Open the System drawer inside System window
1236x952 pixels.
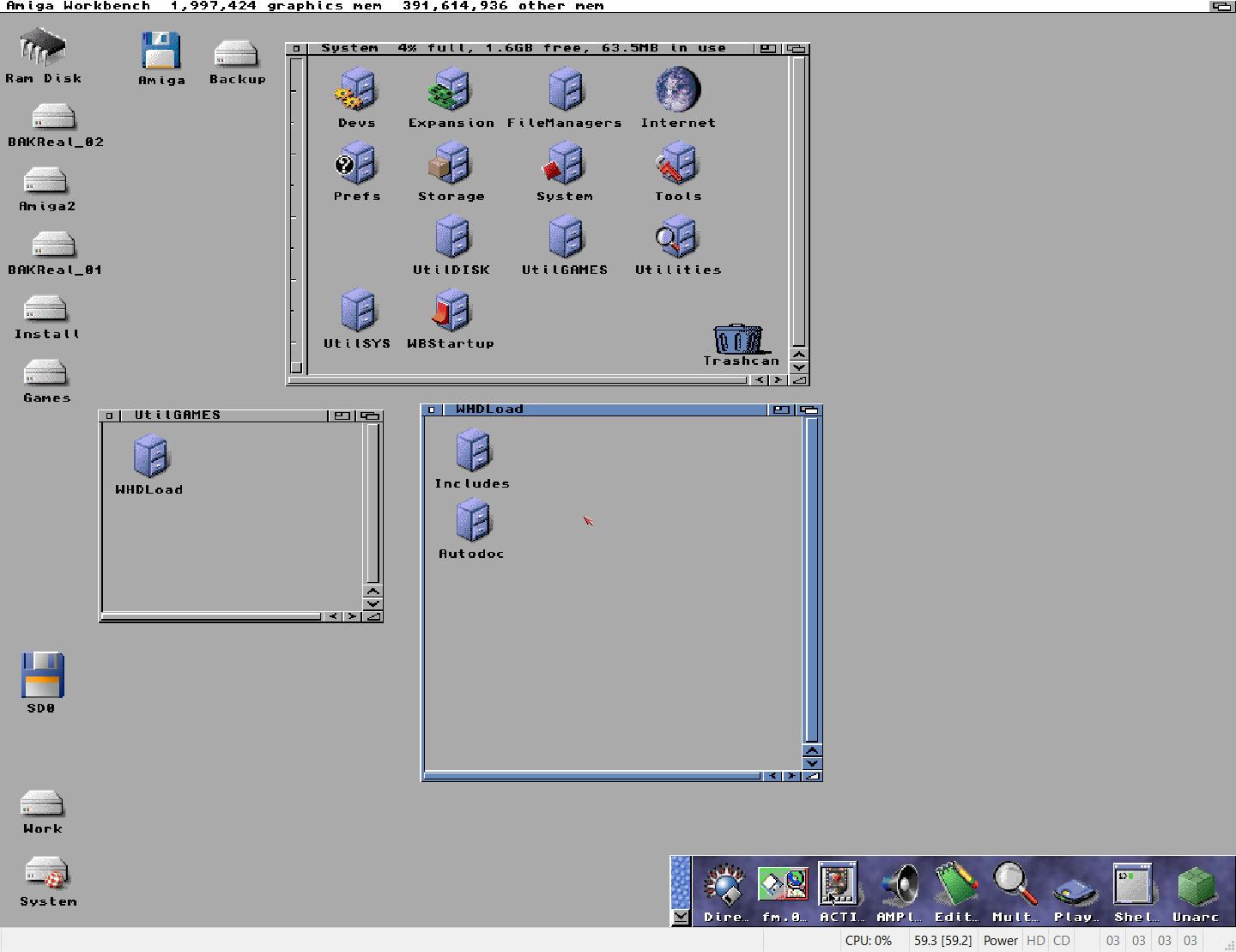tap(564, 163)
